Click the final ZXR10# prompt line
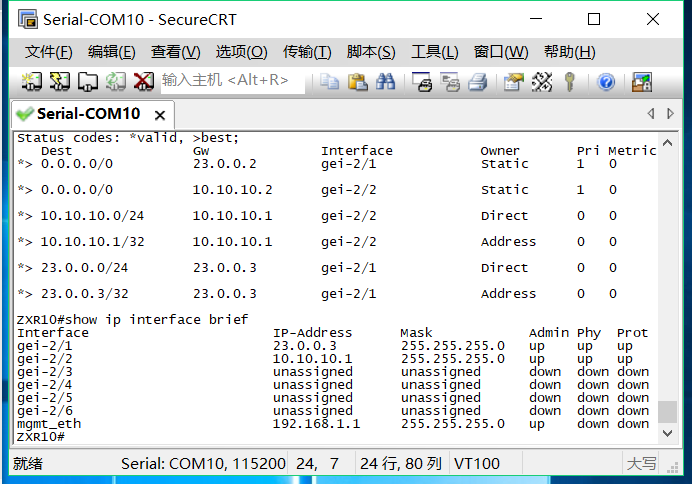This screenshot has height=484, width=692. [41, 437]
